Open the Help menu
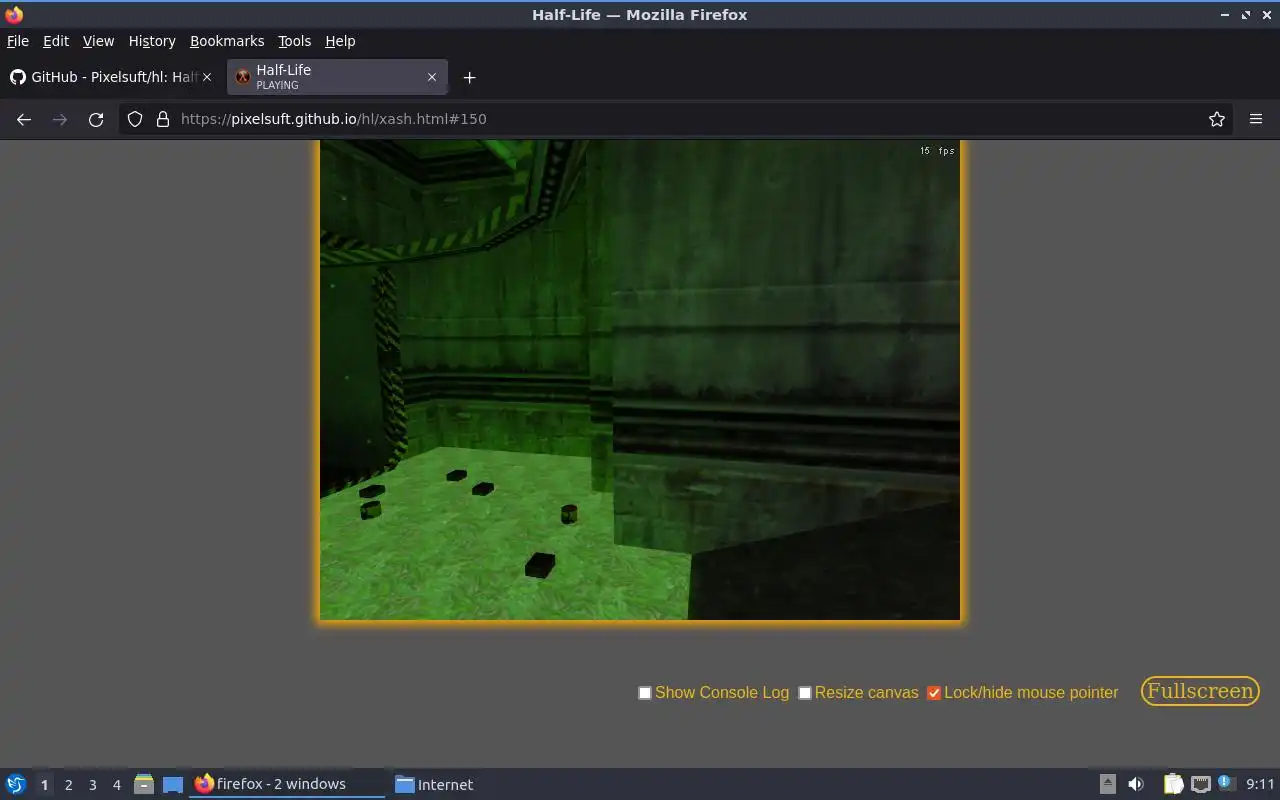The height and width of the screenshot is (800, 1280). 340,41
